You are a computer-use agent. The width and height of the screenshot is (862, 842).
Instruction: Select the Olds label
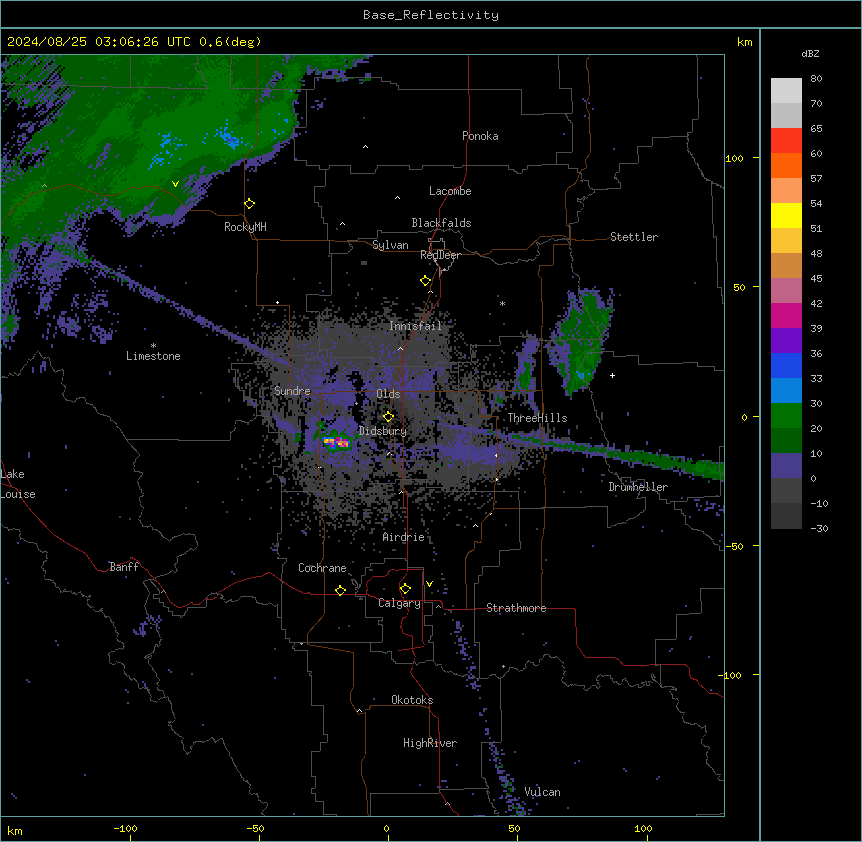tap(388, 394)
